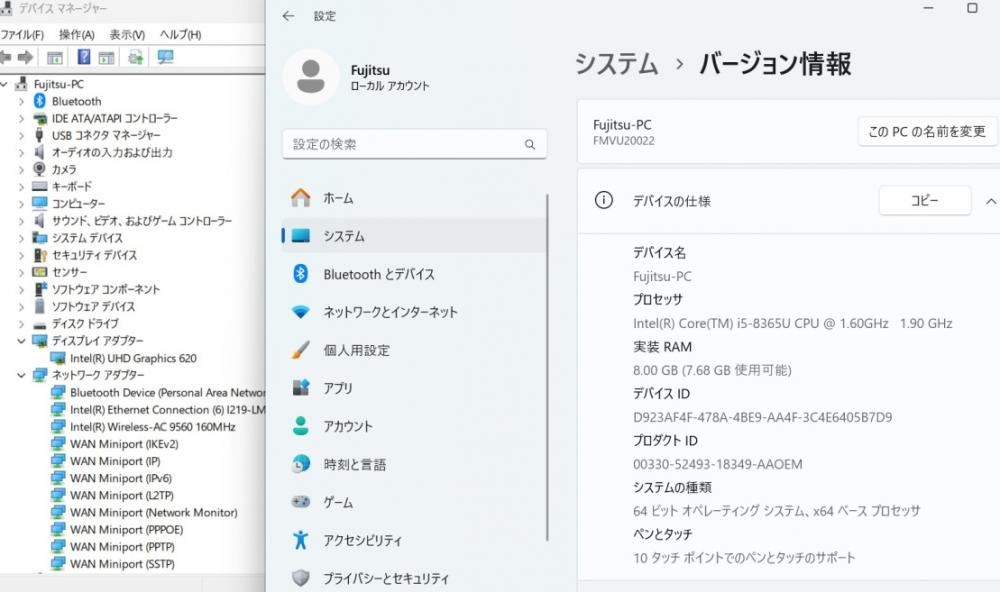Go back using the Settings back arrow
The image size is (1000, 592).
click(288, 16)
